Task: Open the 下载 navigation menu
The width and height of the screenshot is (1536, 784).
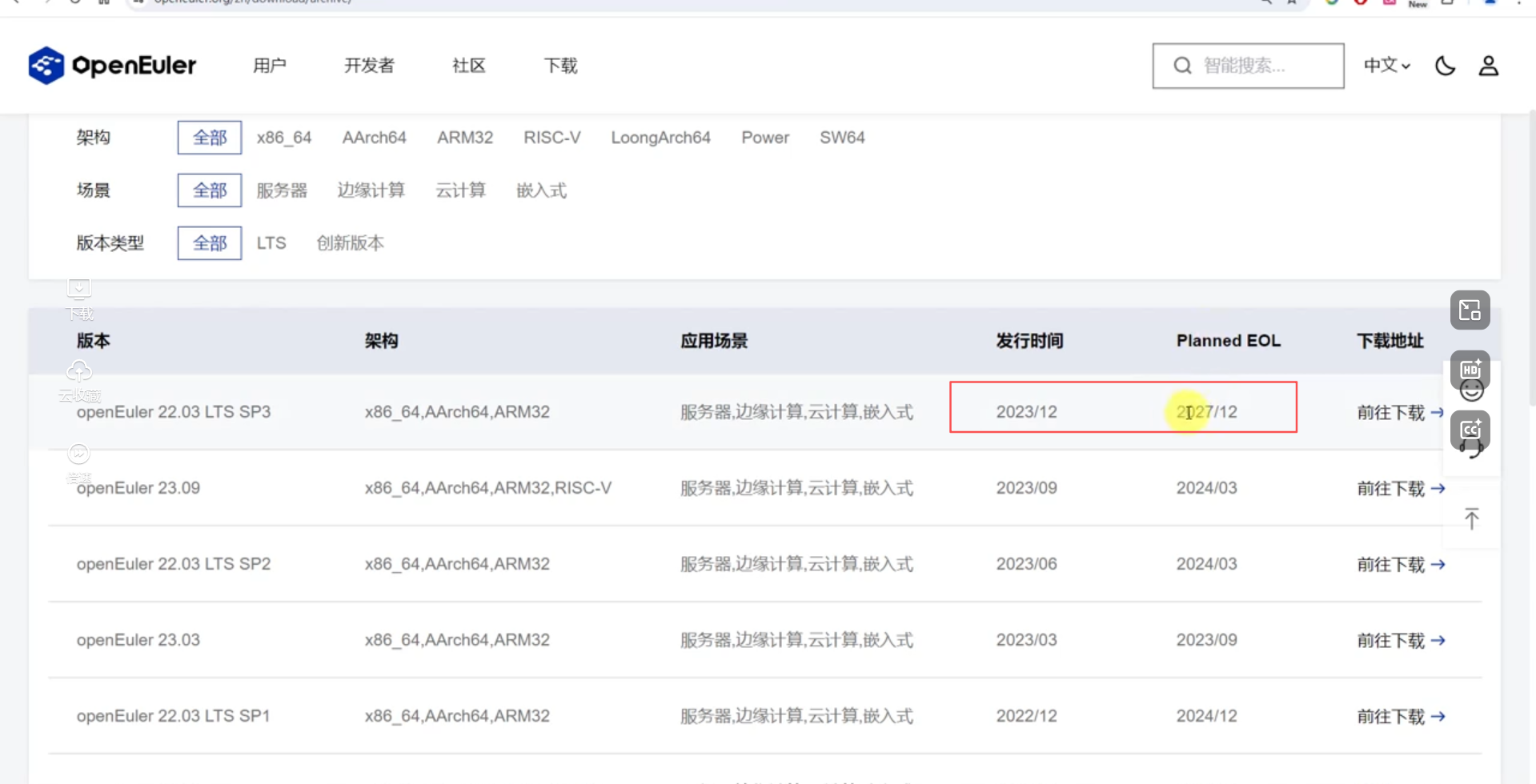Action: pos(560,66)
